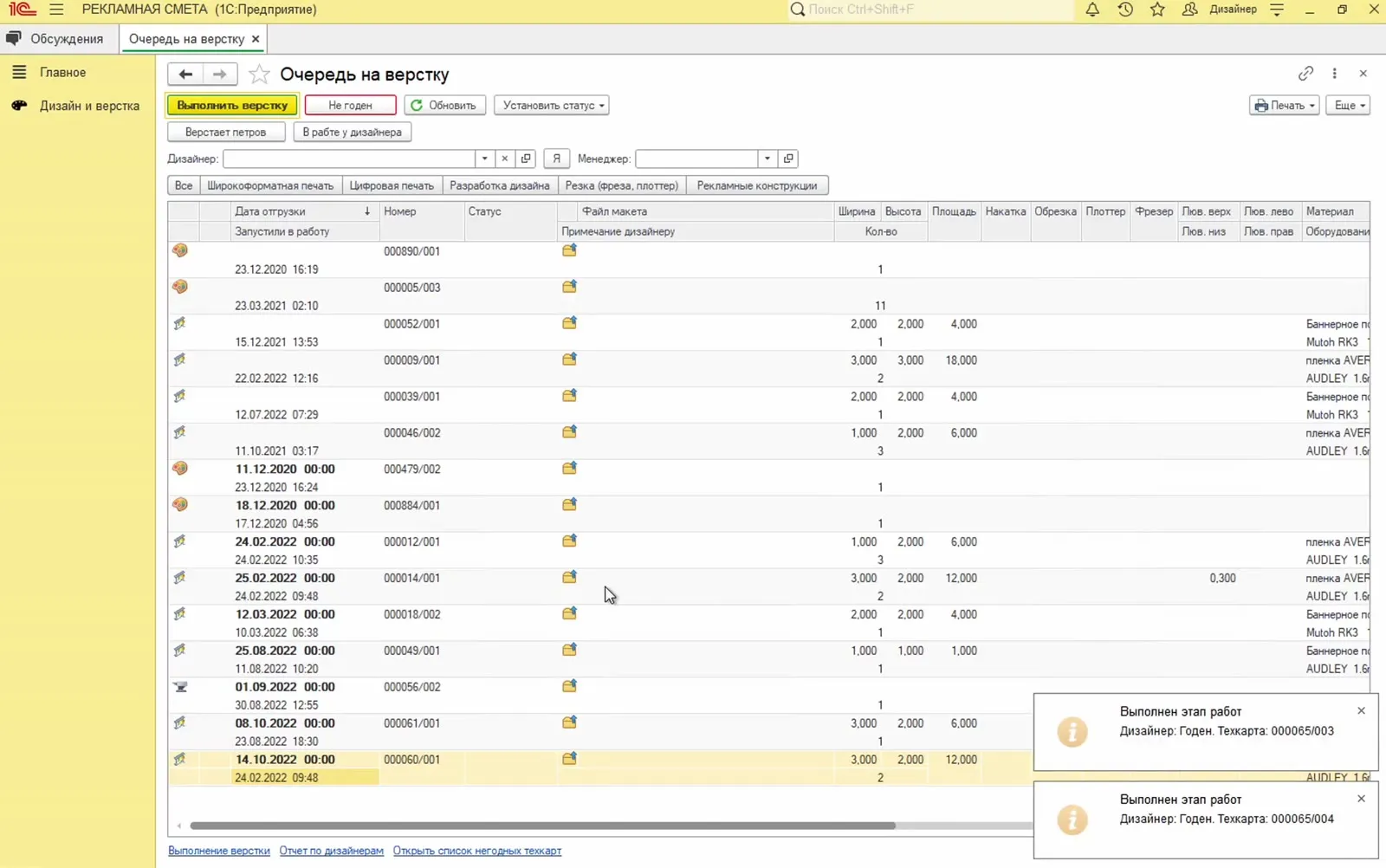Click the Обновить button
This screenshot has width=1386, height=868.
pos(444,106)
